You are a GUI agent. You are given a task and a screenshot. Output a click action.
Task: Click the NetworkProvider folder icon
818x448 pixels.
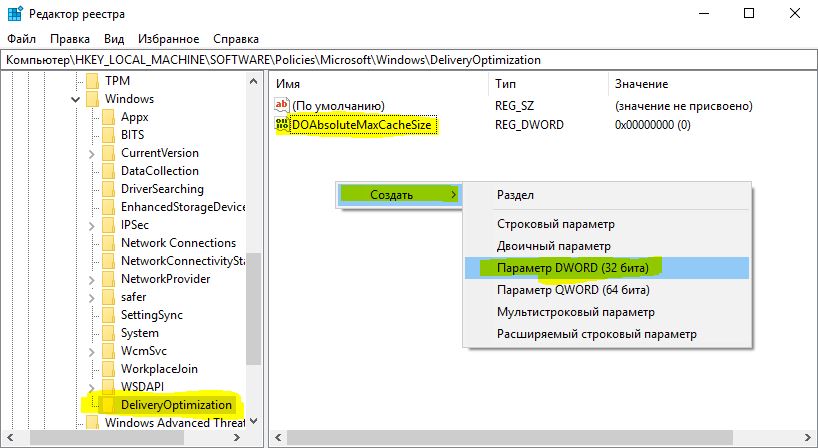click(109, 279)
